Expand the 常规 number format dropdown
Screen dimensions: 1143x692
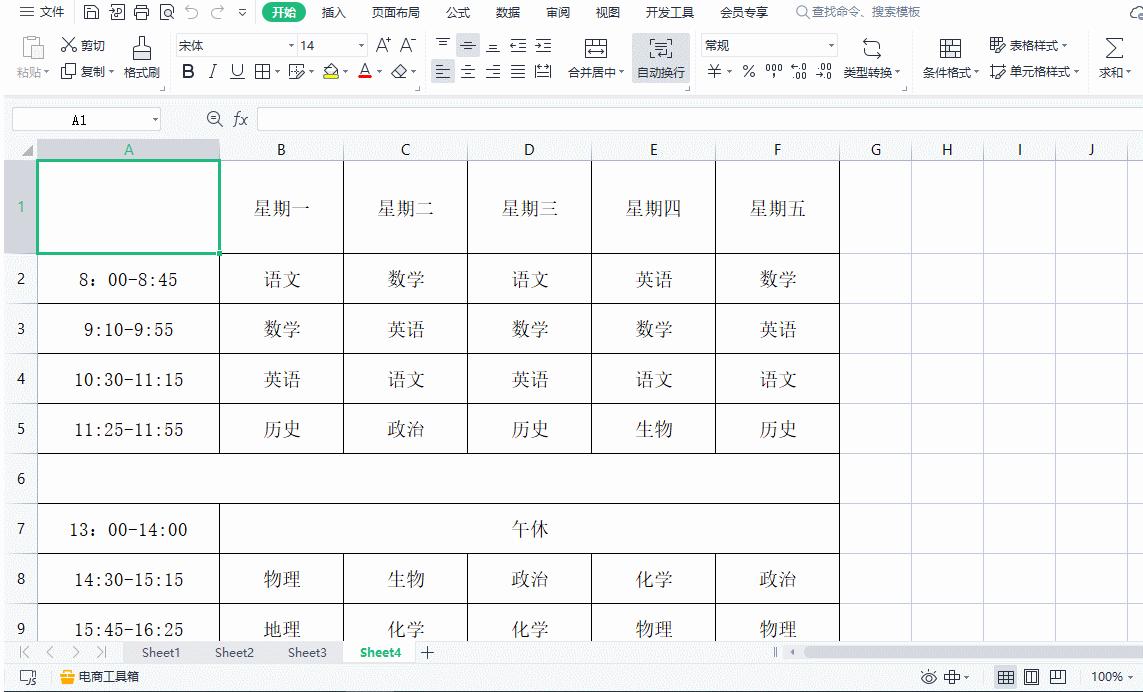pos(831,45)
